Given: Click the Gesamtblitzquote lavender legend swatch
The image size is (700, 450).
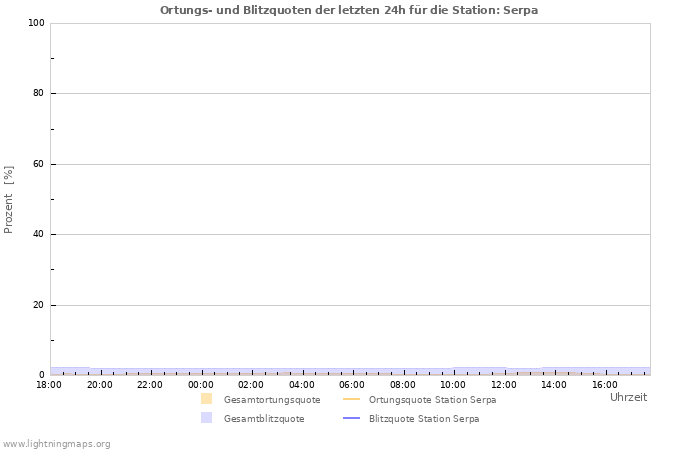Looking at the screenshot, I should (206, 418).
